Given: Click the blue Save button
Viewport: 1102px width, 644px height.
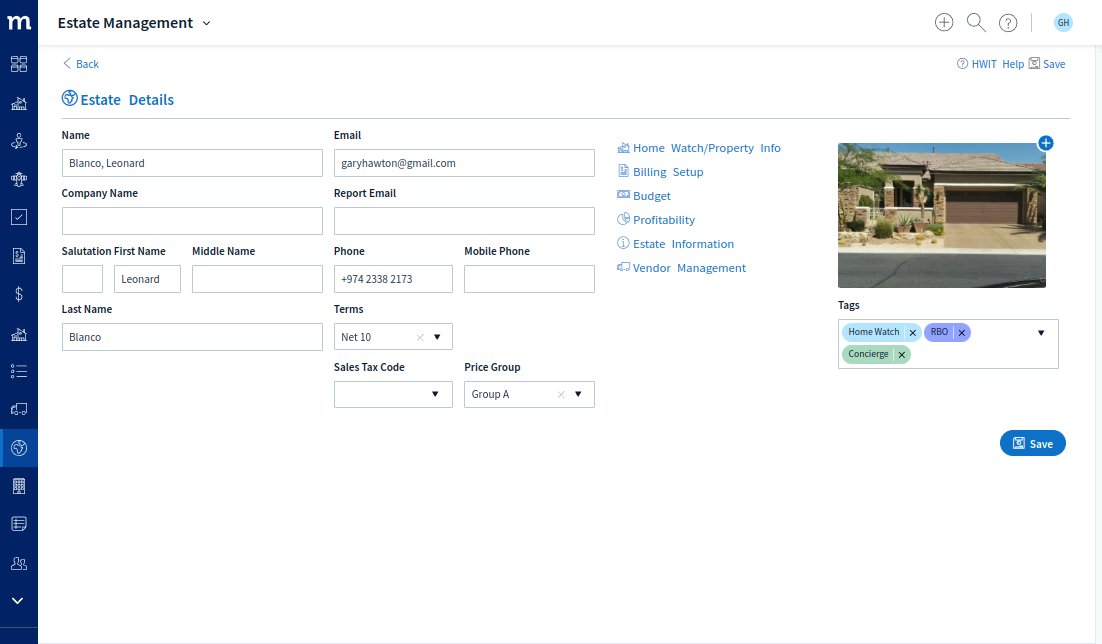Looking at the screenshot, I should [x=1032, y=444].
